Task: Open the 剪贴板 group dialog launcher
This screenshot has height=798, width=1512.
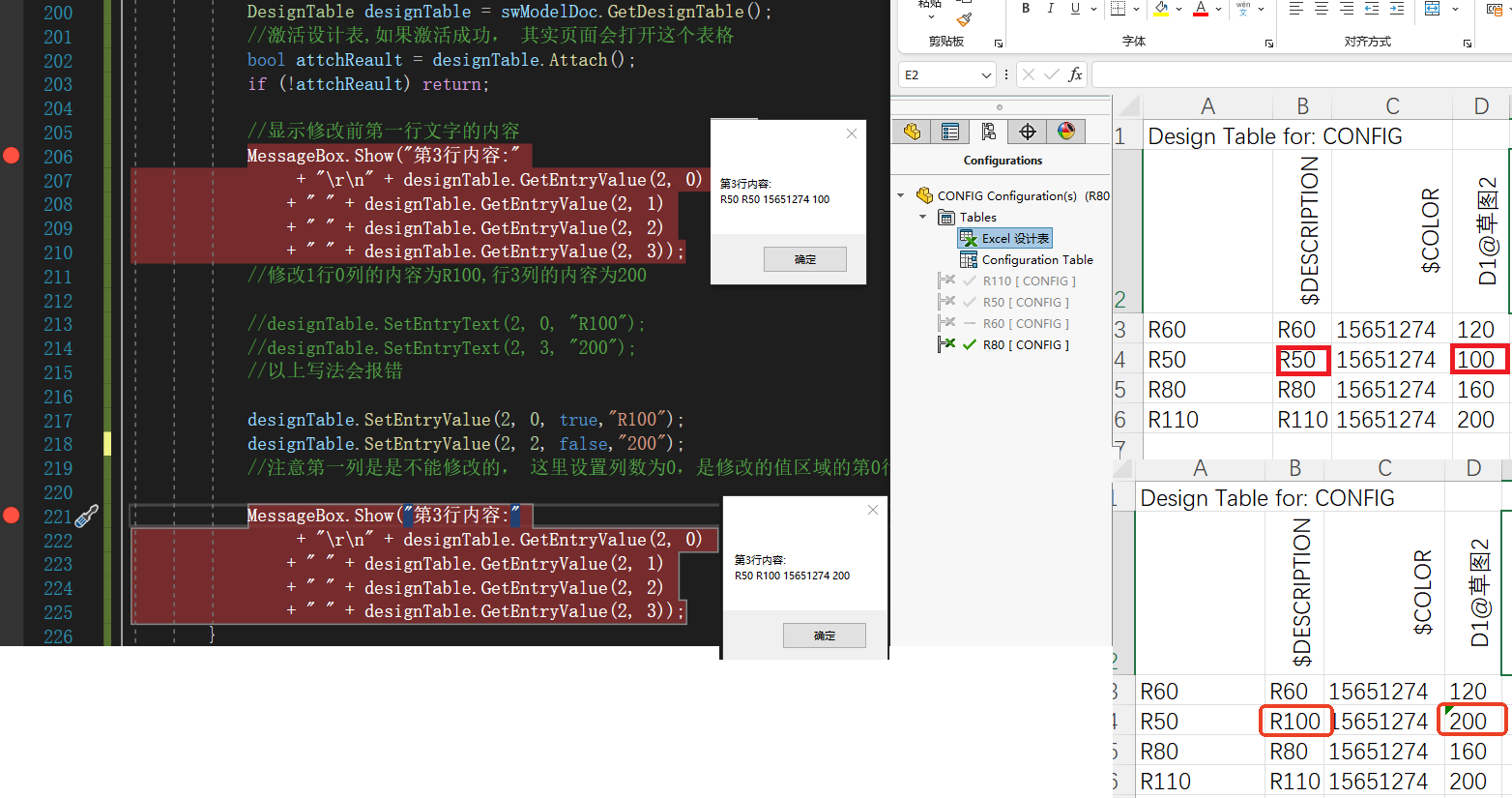Action: [999, 44]
